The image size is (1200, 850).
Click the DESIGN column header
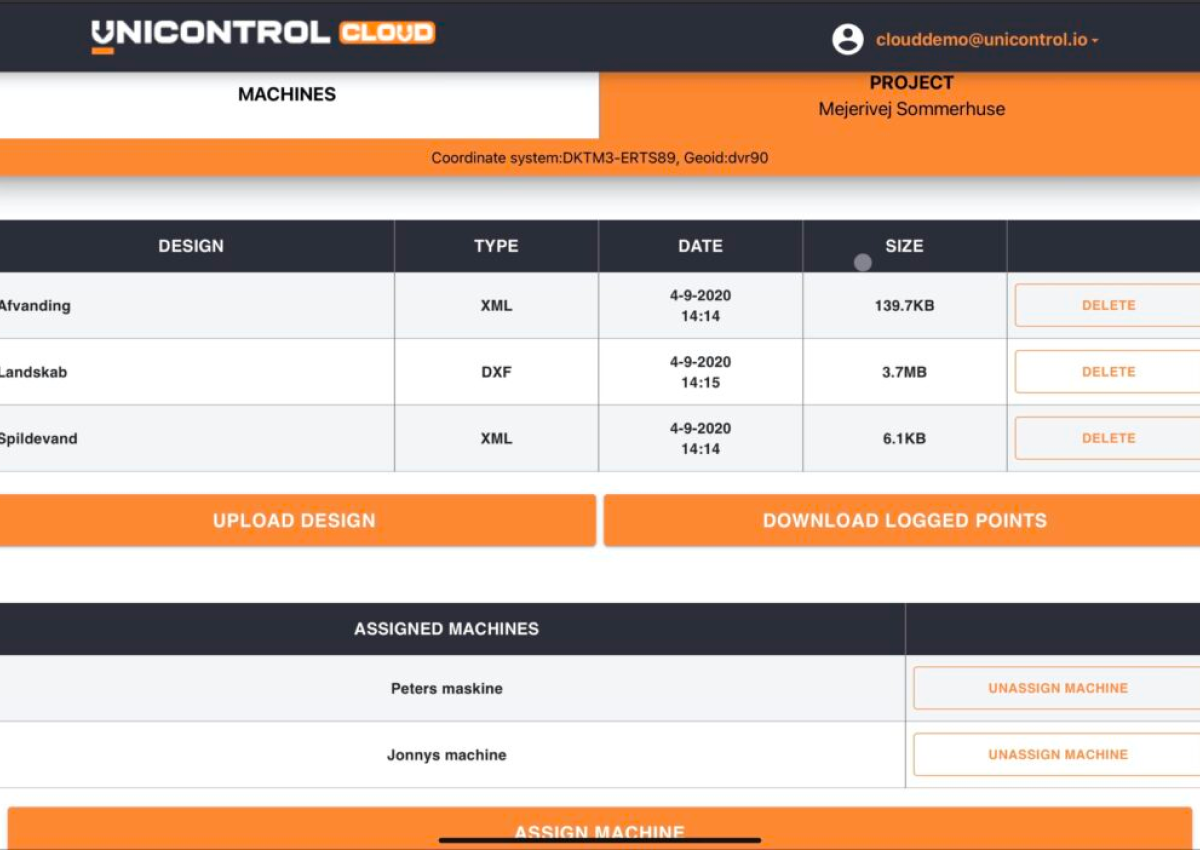(x=190, y=246)
